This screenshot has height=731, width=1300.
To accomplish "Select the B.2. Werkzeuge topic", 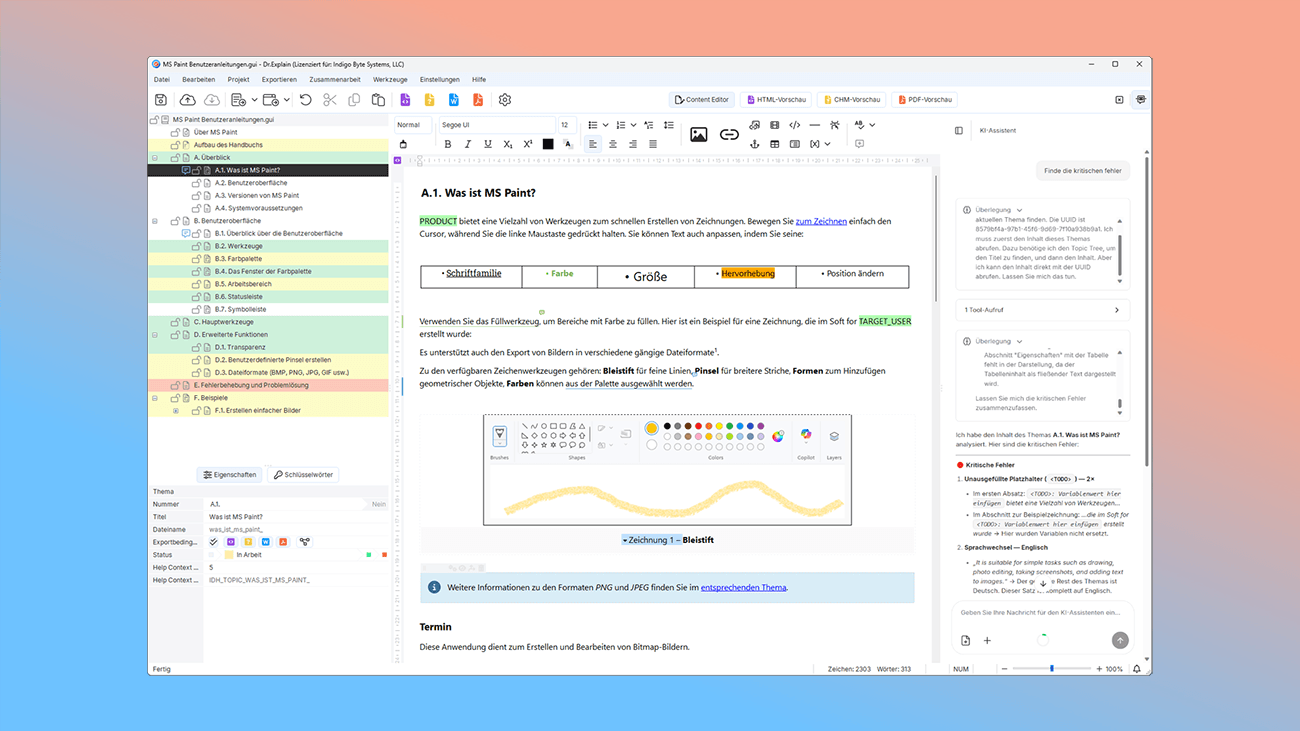I will [238, 246].
